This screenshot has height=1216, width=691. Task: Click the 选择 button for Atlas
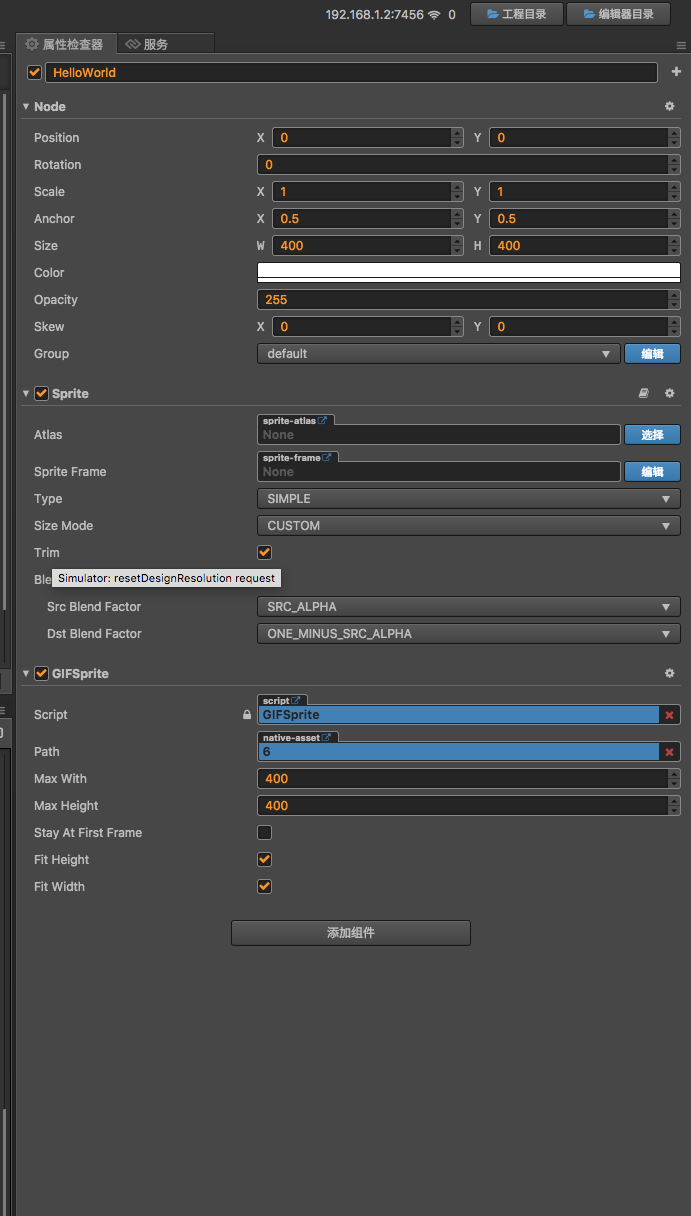tap(652, 435)
